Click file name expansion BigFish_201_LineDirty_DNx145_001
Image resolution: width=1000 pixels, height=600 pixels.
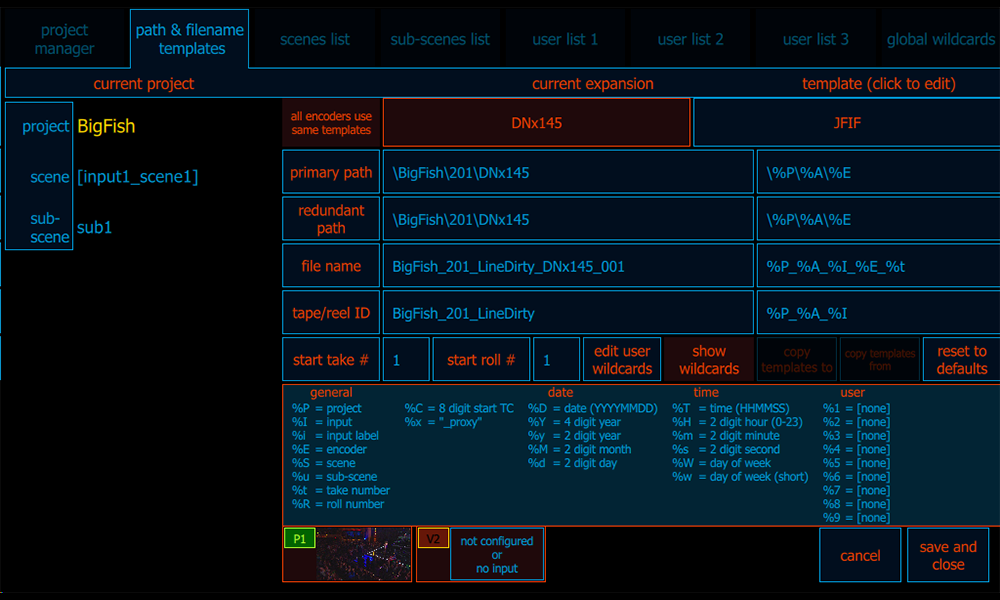tap(568, 267)
